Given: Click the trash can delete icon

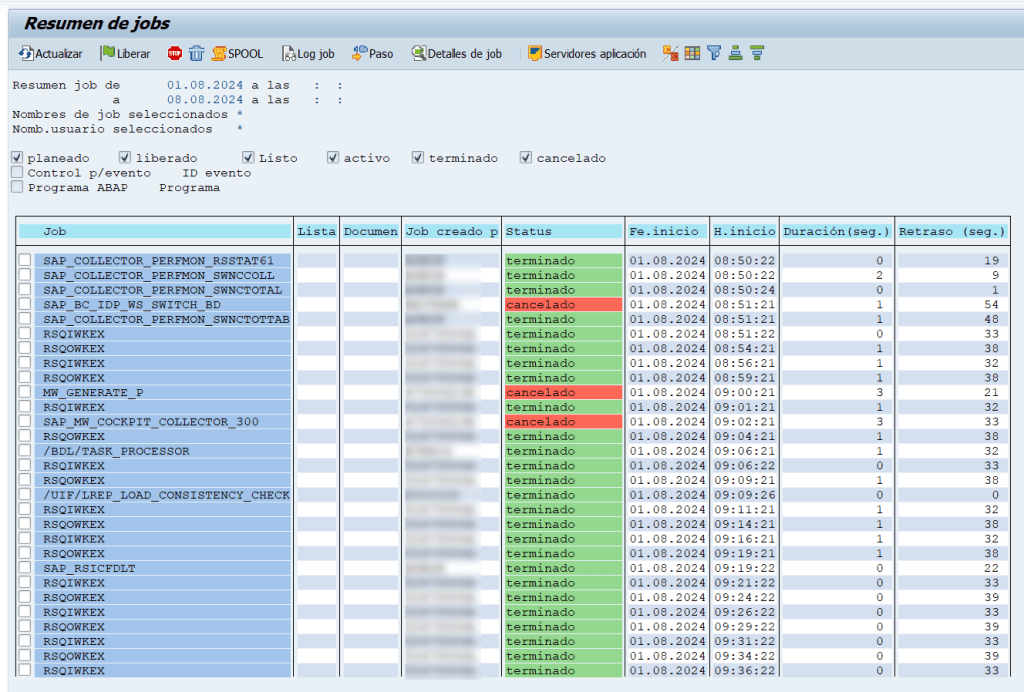Looking at the screenshot, I should 196,54.
